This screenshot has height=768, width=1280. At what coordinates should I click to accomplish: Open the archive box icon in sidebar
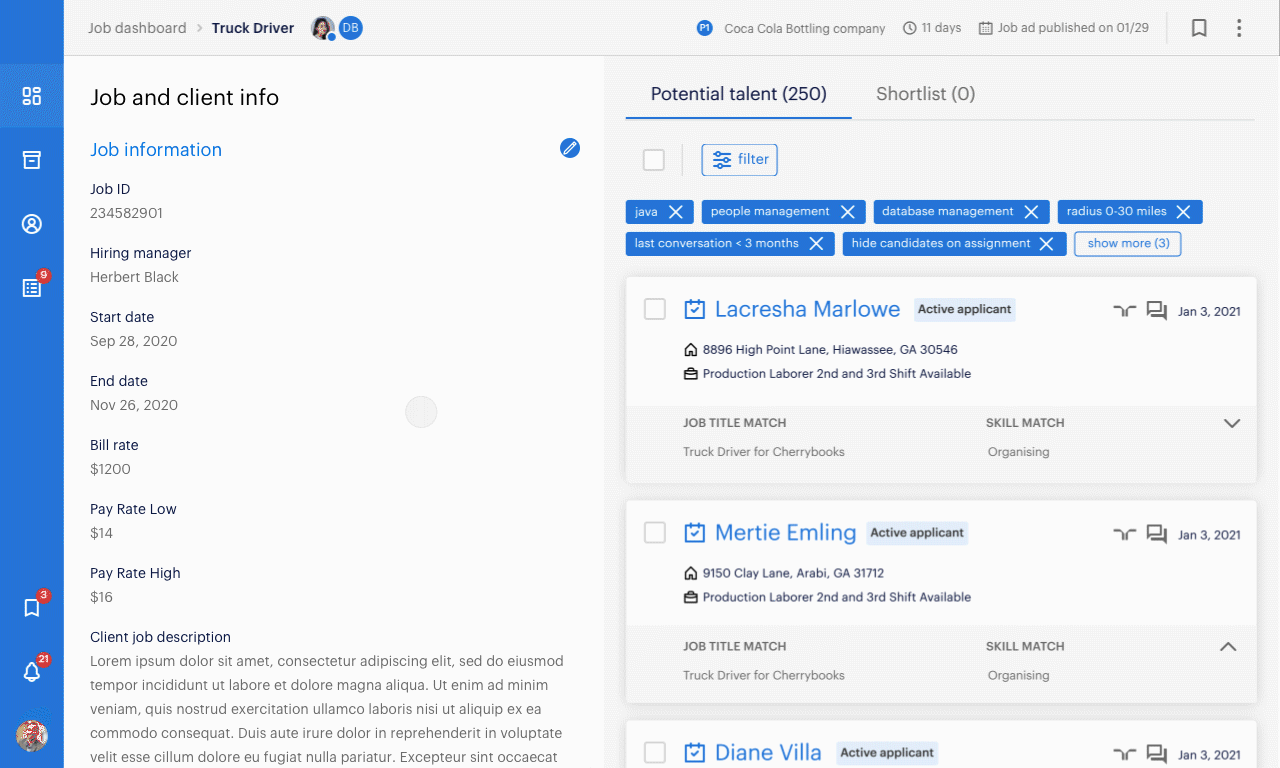point(32,160)
